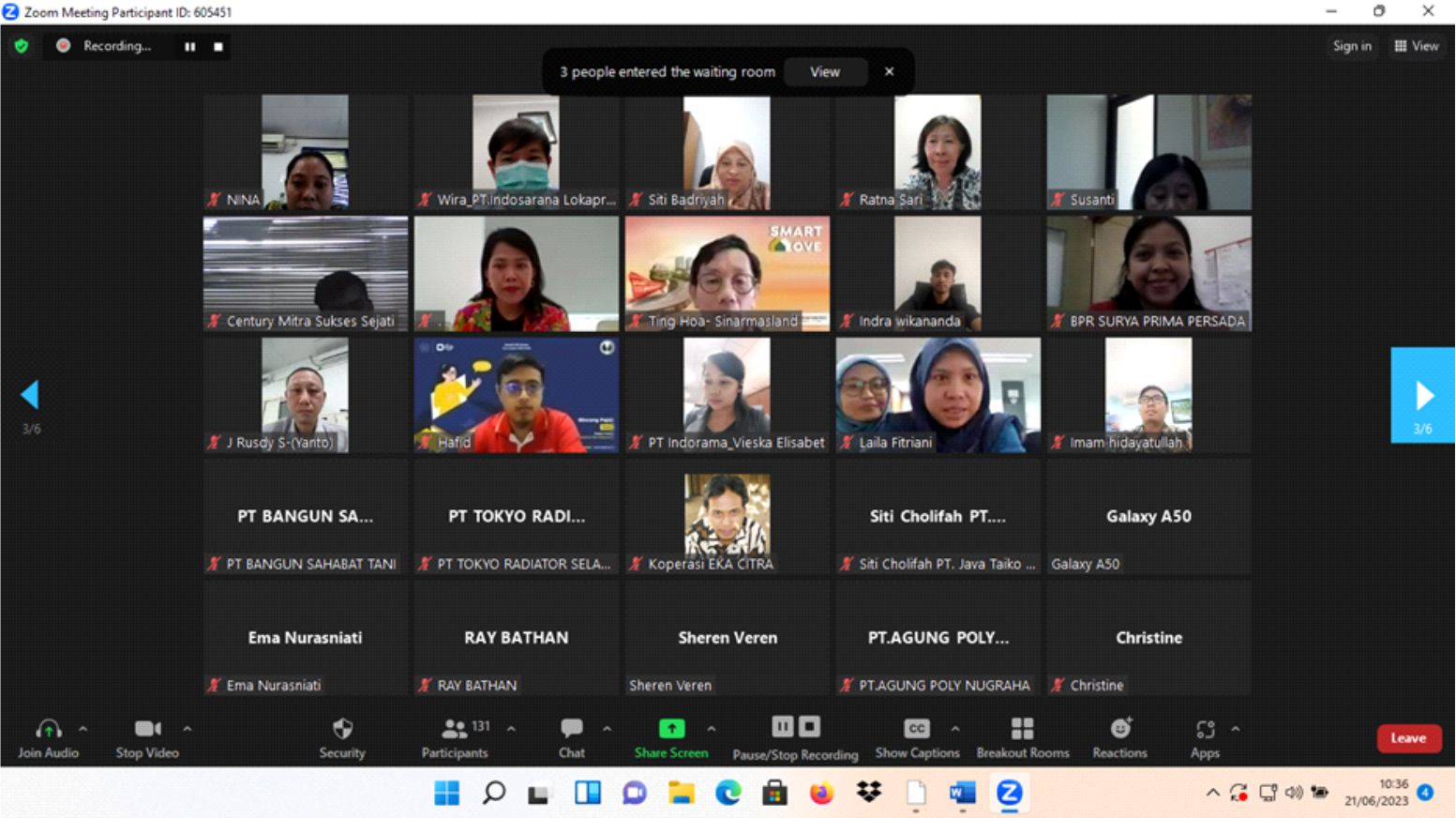
Task: Toggle Show Captions
Action: click(x=916, y=730)
